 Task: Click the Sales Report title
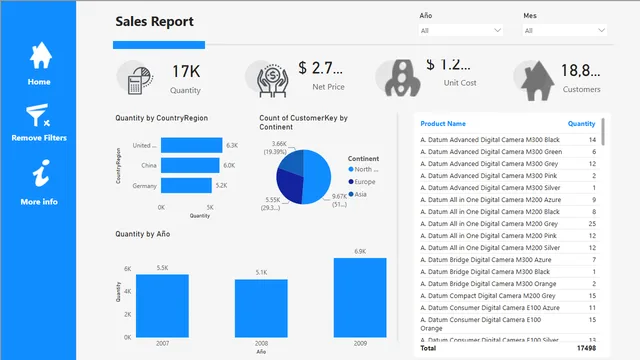coord(154,21)
